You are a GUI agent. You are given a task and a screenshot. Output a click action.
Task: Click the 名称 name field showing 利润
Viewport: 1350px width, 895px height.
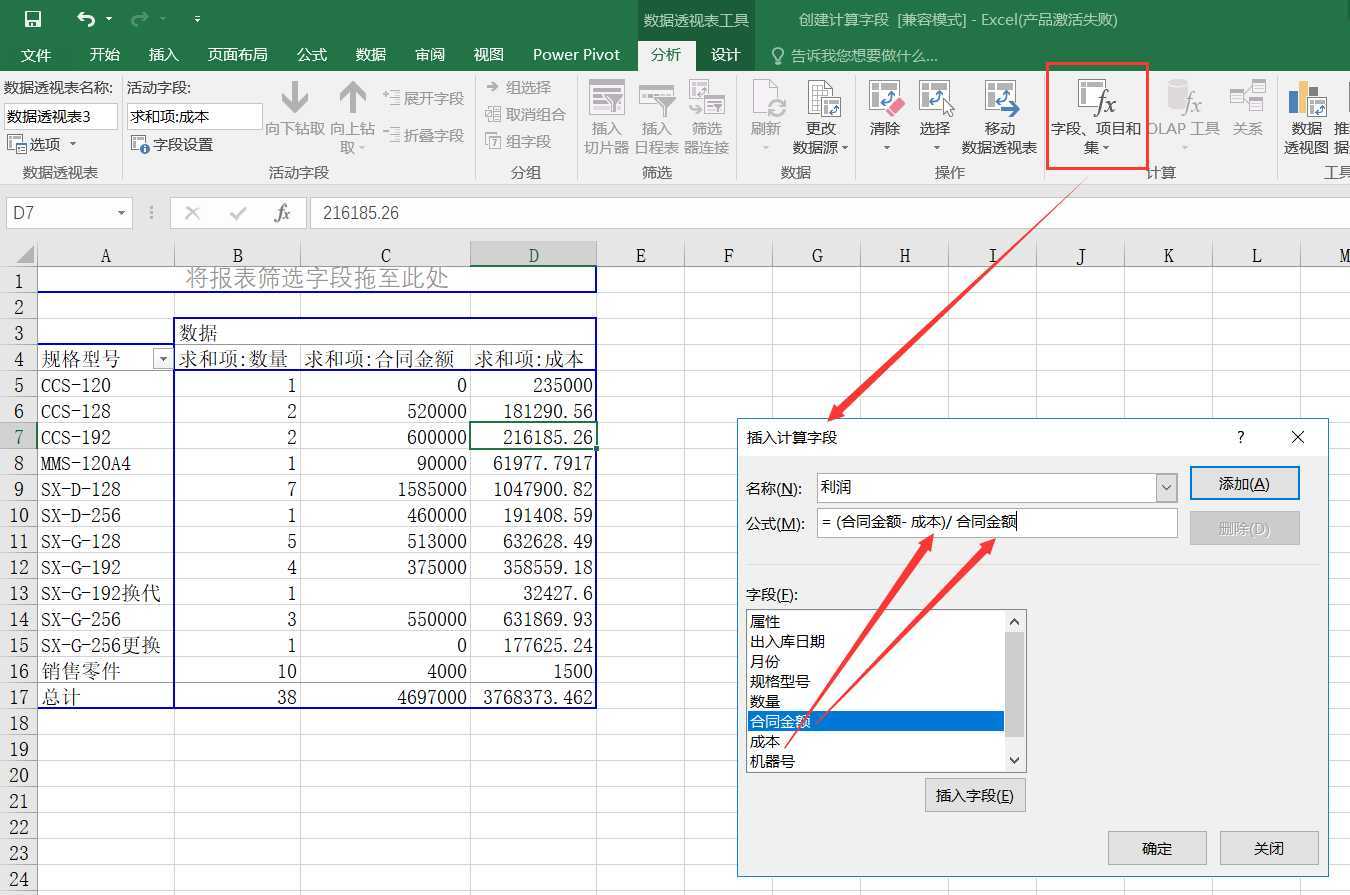tap(986, 488)
